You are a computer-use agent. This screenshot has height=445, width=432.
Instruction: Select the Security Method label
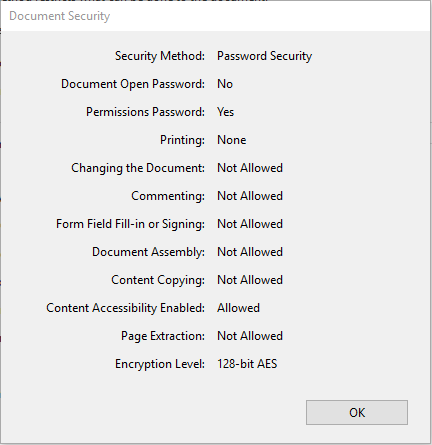tap(160, 56)
